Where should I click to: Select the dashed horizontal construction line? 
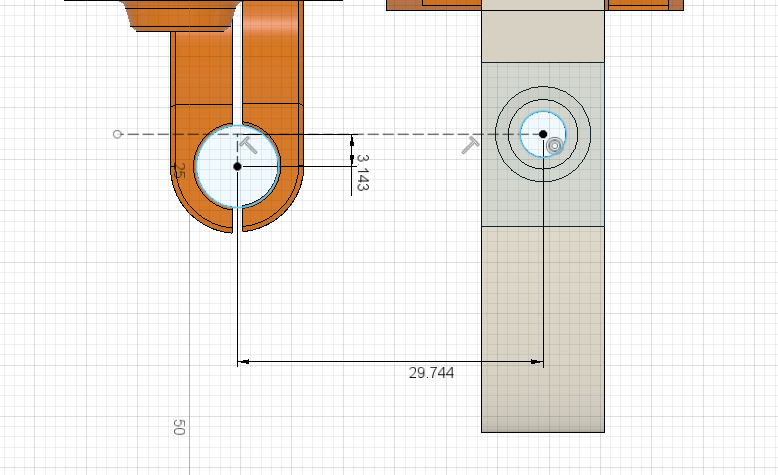pos(327,134)
